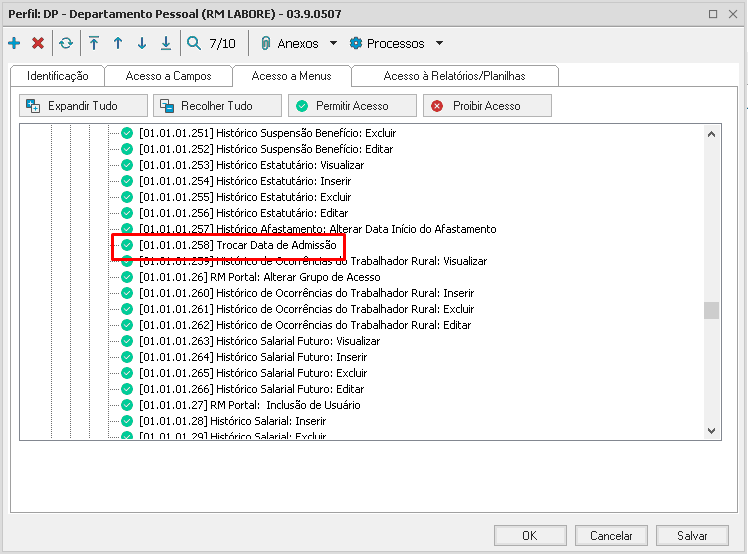Click the Proibir Acesso button
This screenshot has width=748, height=555.
pyautogui.click(x=488, y=105)
